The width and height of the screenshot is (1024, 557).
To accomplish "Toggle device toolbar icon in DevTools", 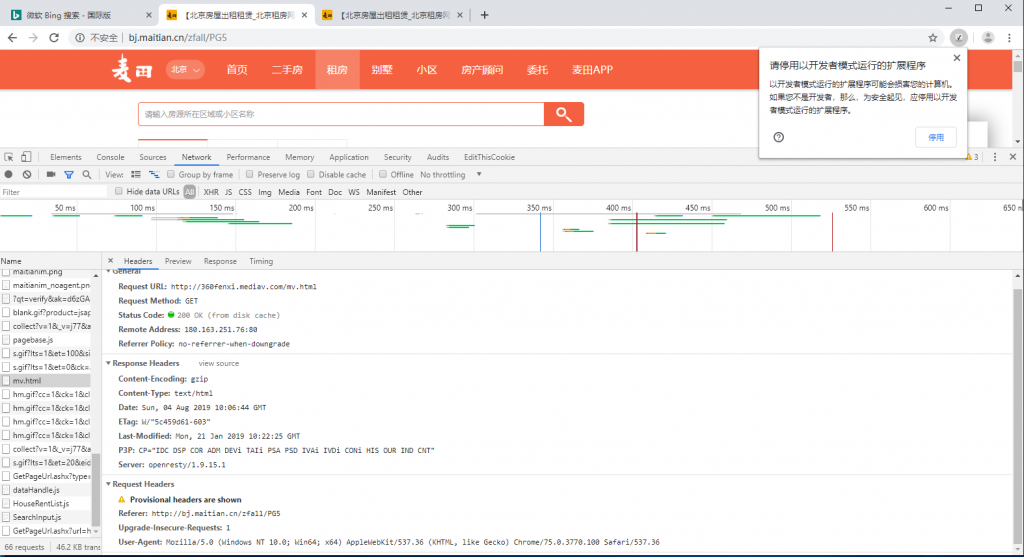I will click(x=27, y=157).
